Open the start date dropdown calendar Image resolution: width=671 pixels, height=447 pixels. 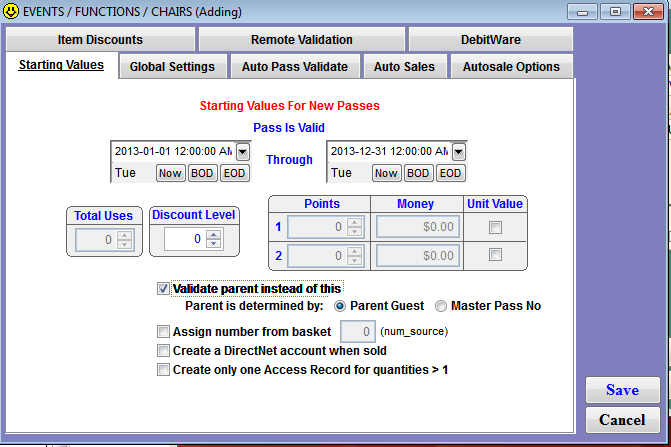pos(243,151)
